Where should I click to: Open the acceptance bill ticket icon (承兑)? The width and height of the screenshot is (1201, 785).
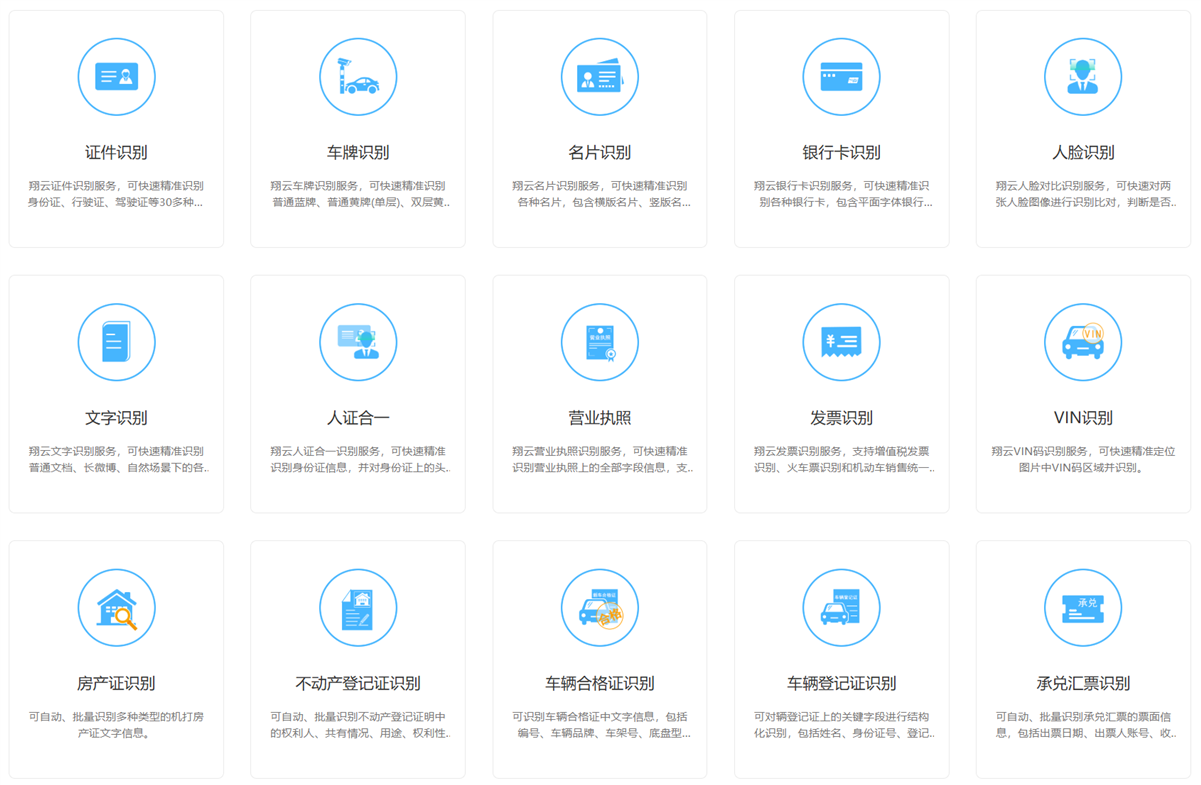point(1083,608)
